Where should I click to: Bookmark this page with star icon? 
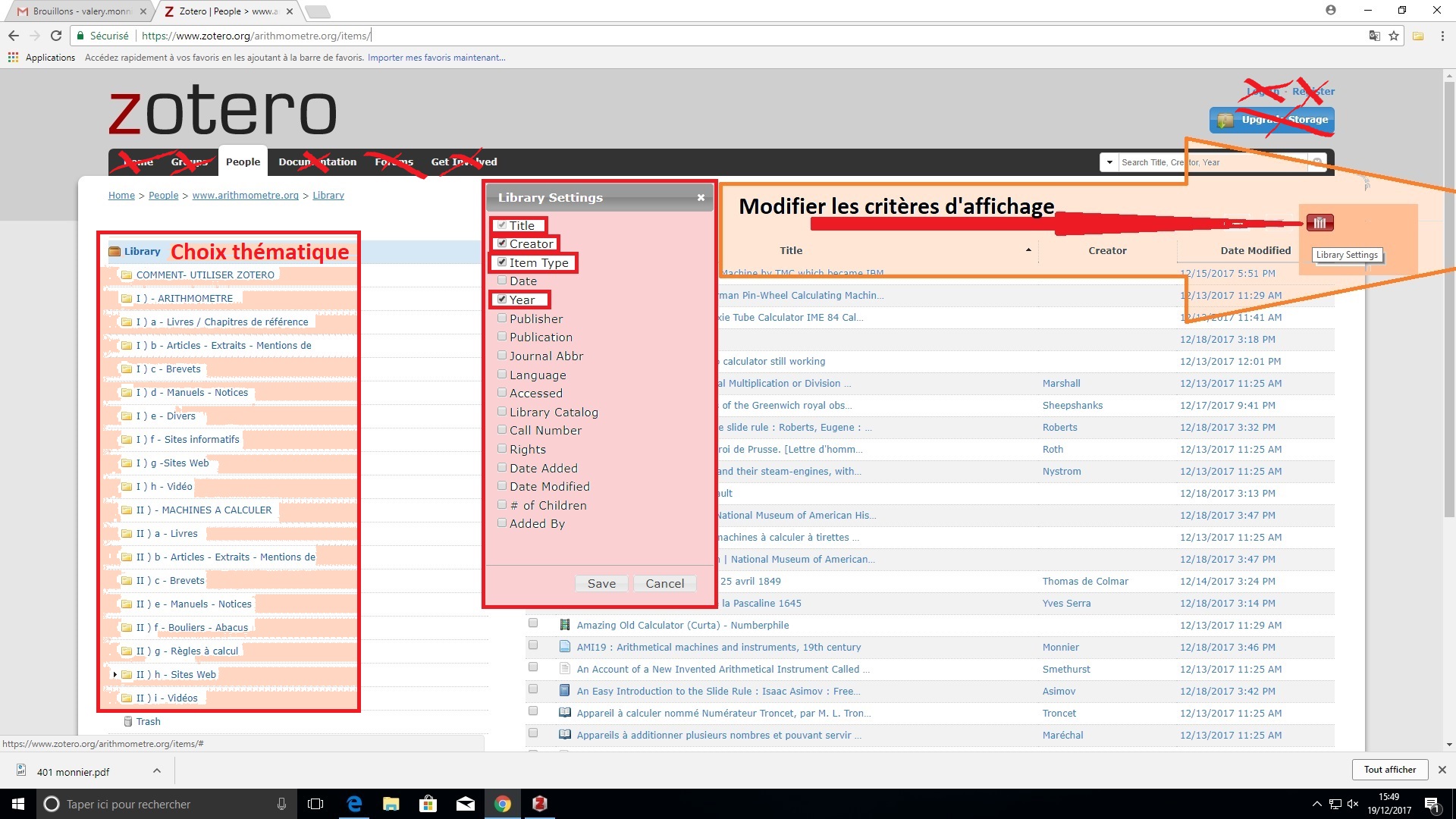pos(1394,36)
